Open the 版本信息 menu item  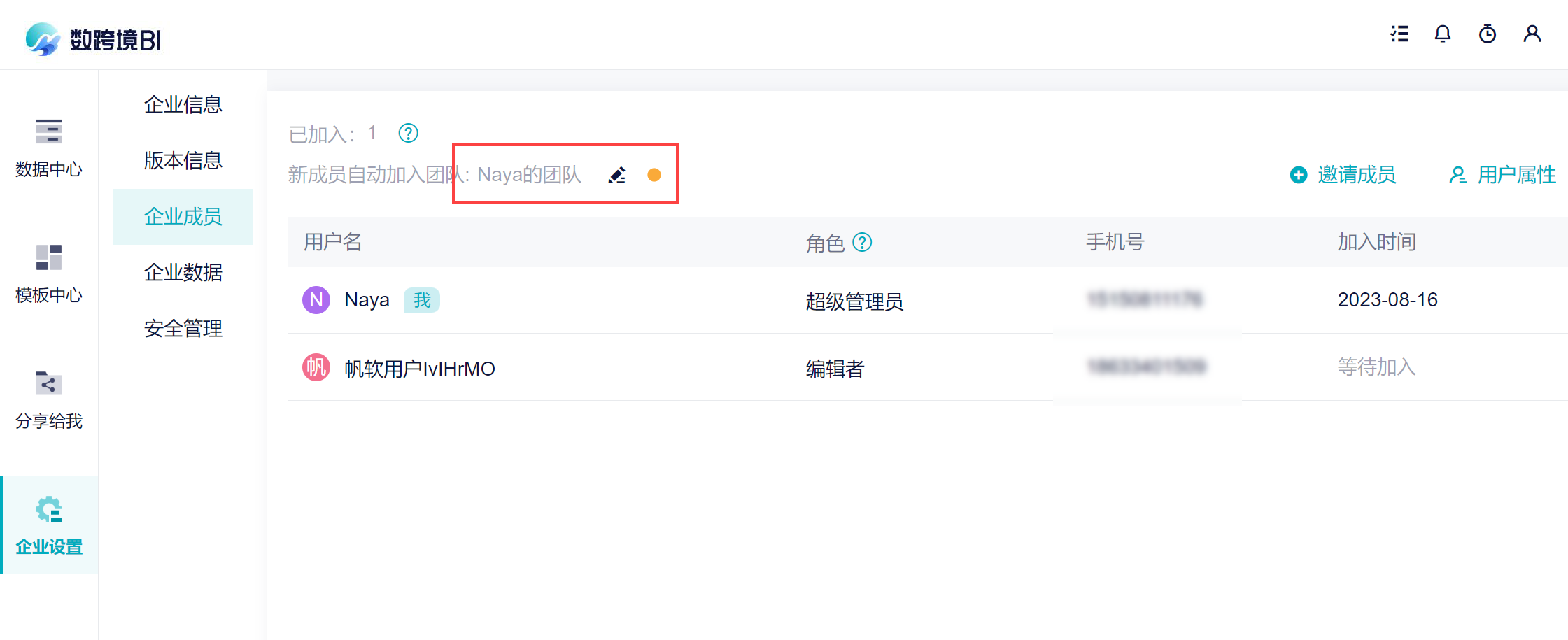tap(183, 161)
